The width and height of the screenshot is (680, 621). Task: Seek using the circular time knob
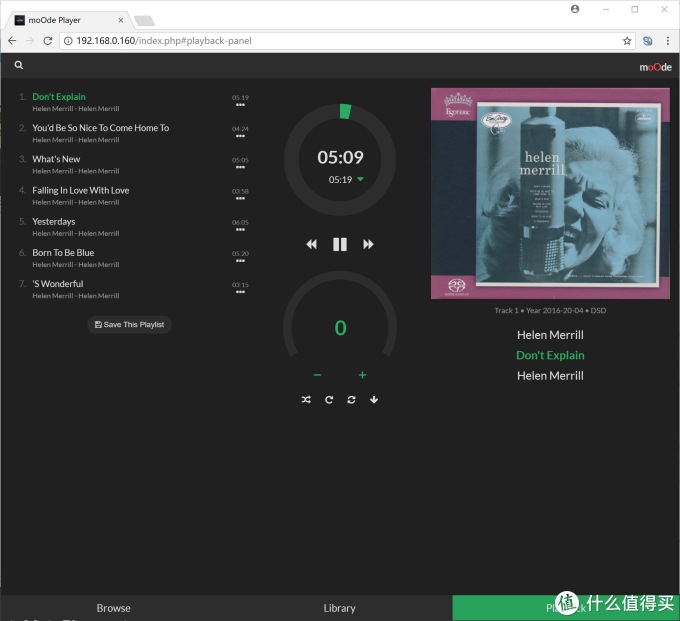tap(340, 160)
